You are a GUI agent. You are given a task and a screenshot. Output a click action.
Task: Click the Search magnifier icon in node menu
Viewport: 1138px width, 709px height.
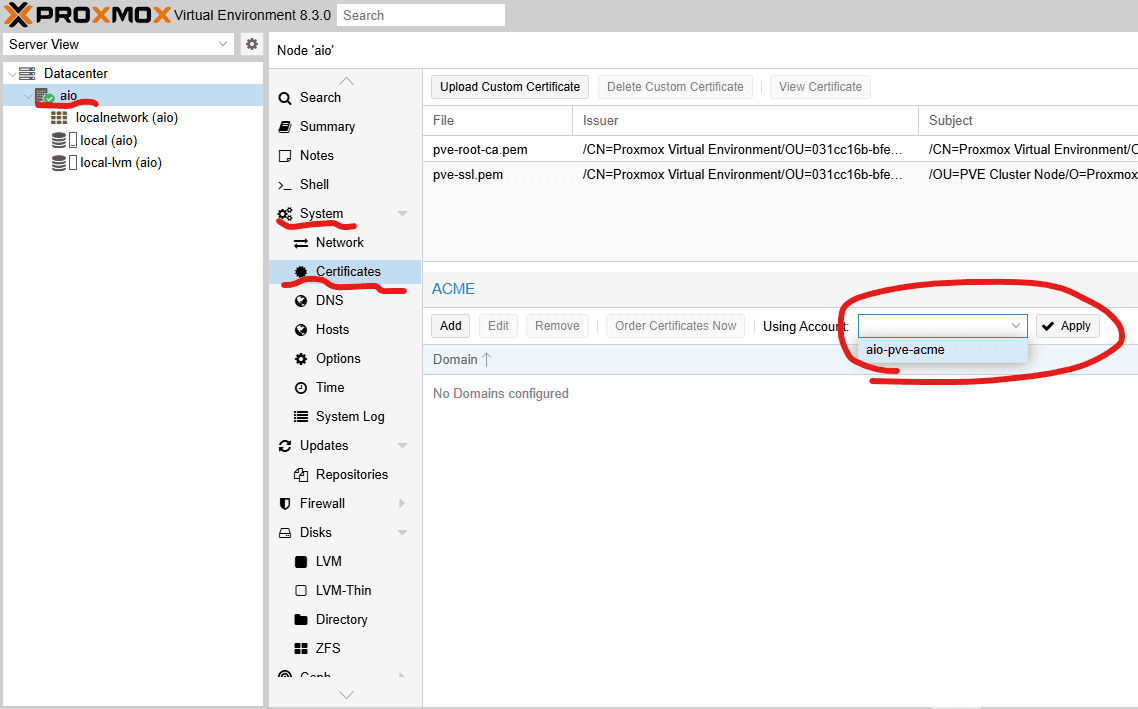click(285, 98)
